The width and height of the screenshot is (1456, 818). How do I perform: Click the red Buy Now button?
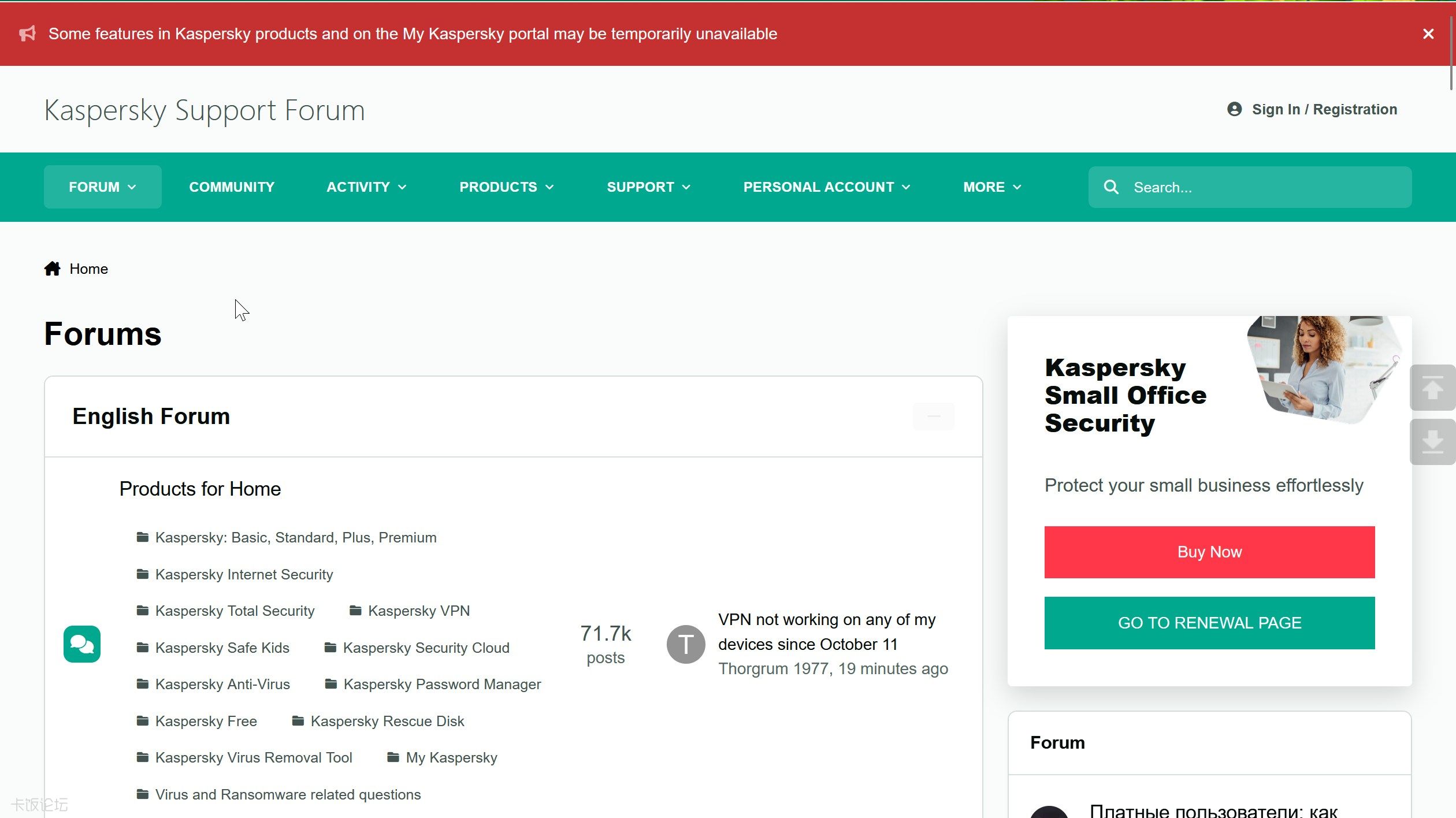[x=1209, y=552]
